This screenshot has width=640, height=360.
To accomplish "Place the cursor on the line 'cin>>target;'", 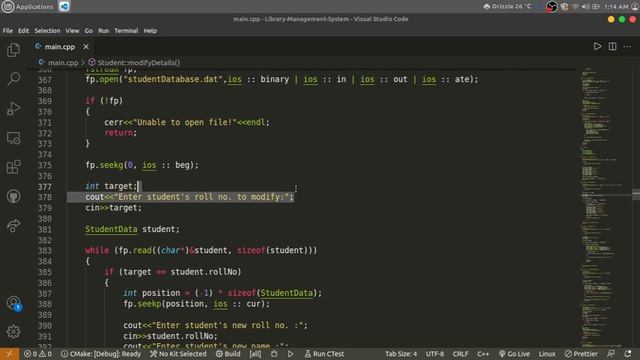I will pyautogui.click(x=113, y=208).
